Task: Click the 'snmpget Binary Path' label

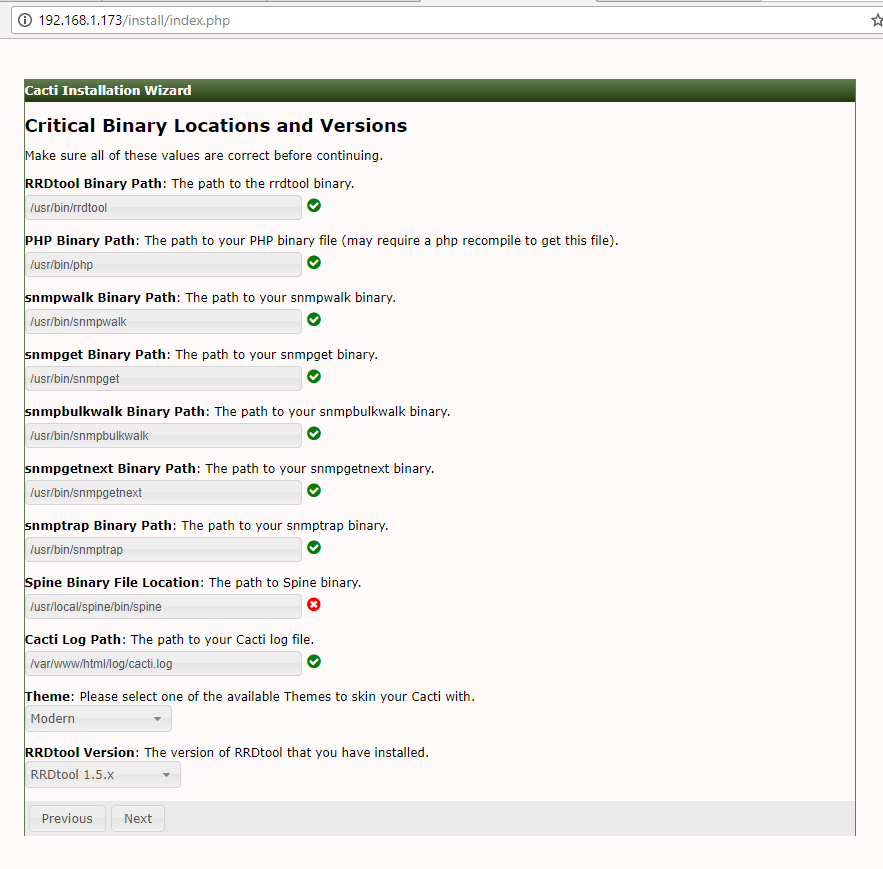Action: [x=95, y=354]
